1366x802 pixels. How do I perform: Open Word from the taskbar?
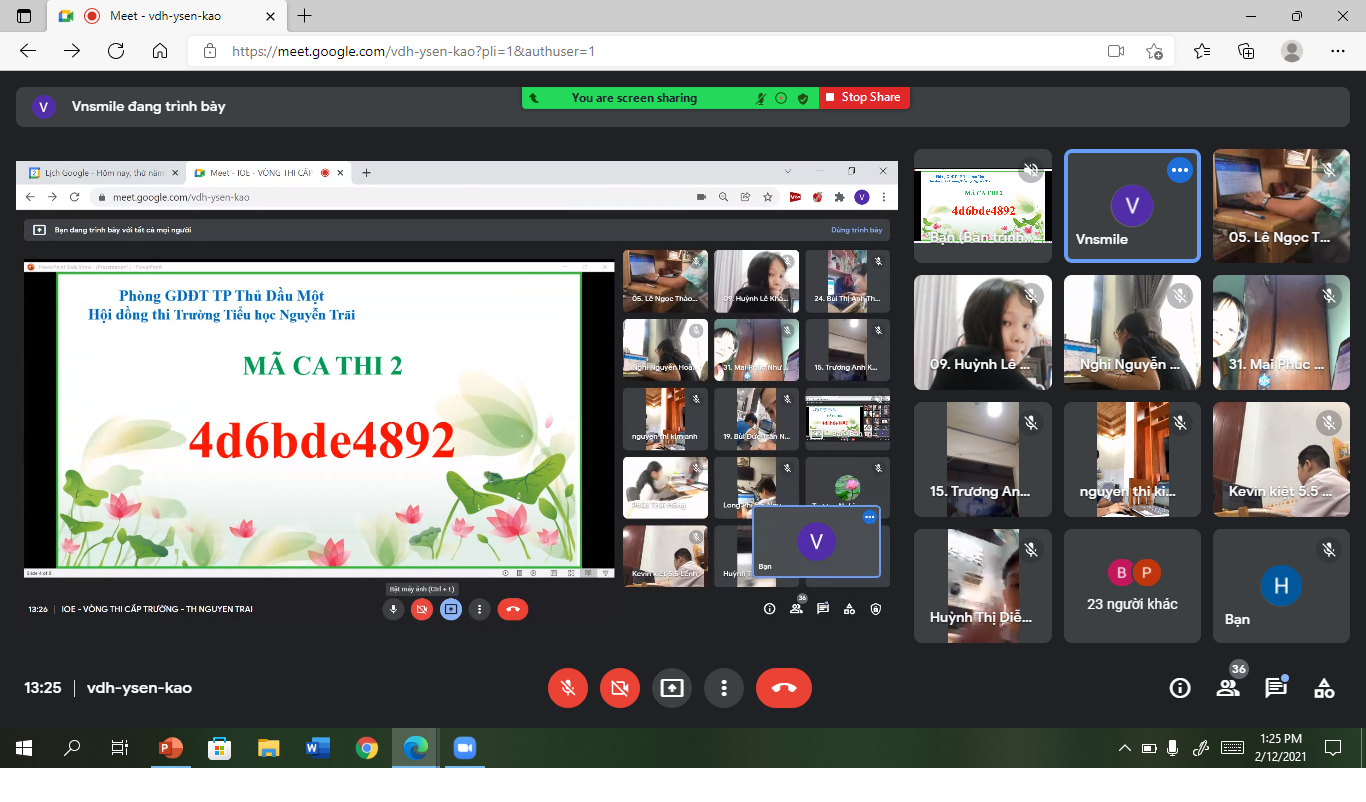coord(318,748)
